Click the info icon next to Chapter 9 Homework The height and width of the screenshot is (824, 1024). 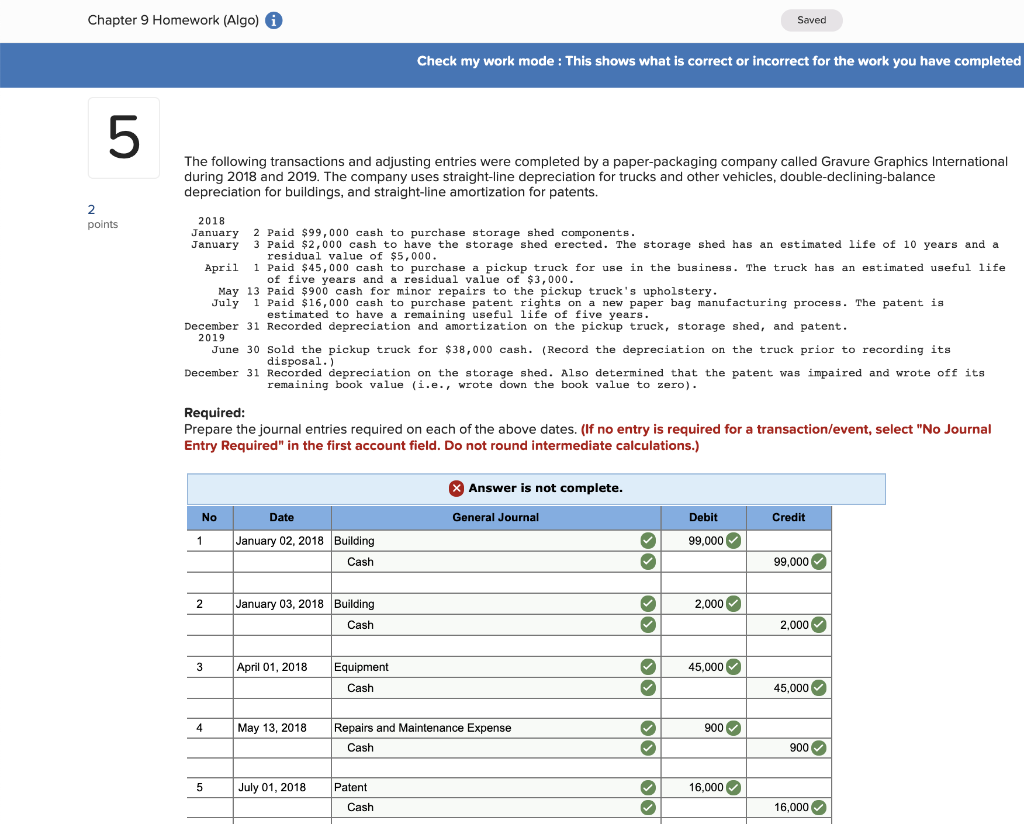[x=274, y=20]
